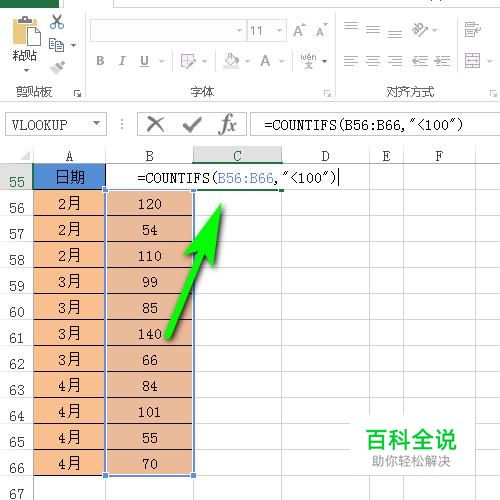This screenshot has height=500, width=500.
Task: Click the 日期 header cell
Action: click(x=69, y=177)
